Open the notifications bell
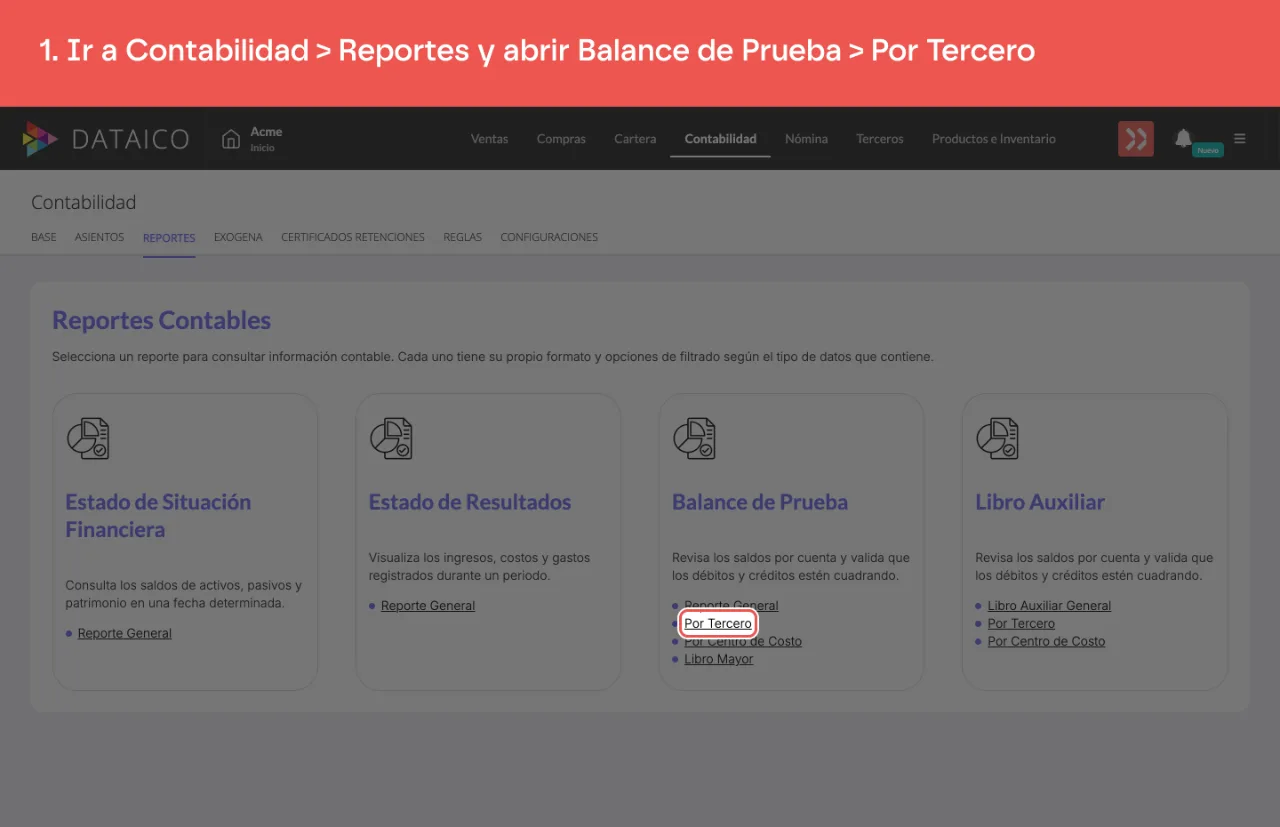Screen dimensions: 1280x827 click(1183, 138)
